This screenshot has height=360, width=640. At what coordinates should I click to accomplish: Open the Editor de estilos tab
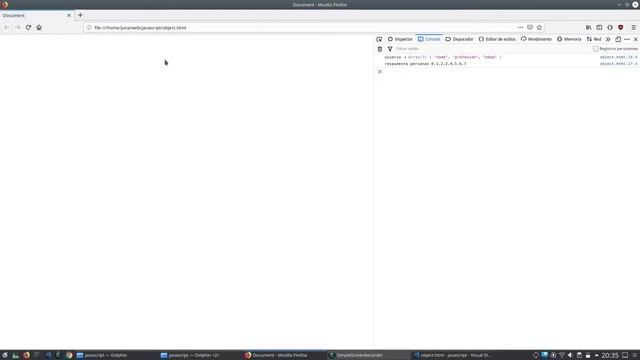click(x=497, y=39)
